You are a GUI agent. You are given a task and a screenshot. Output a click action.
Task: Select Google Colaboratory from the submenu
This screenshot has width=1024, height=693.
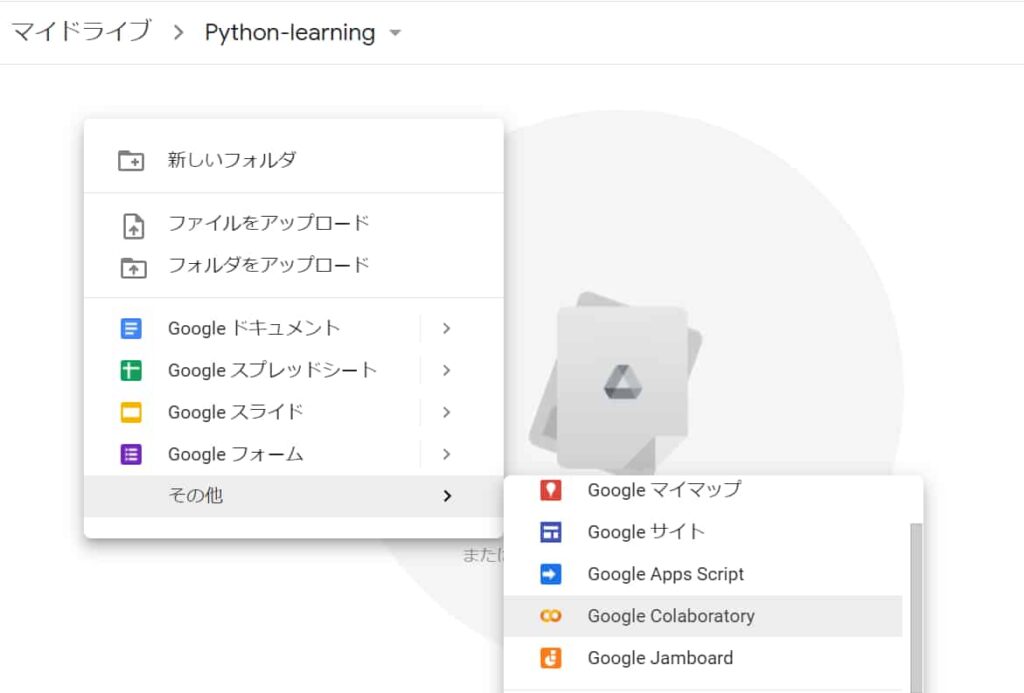click(x=670, y=616)
